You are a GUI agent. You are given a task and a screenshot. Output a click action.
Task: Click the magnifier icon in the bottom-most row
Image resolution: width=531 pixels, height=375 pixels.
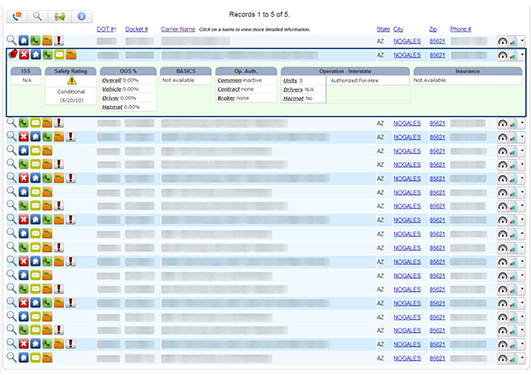pyautogui.click(x=12, y=357)
